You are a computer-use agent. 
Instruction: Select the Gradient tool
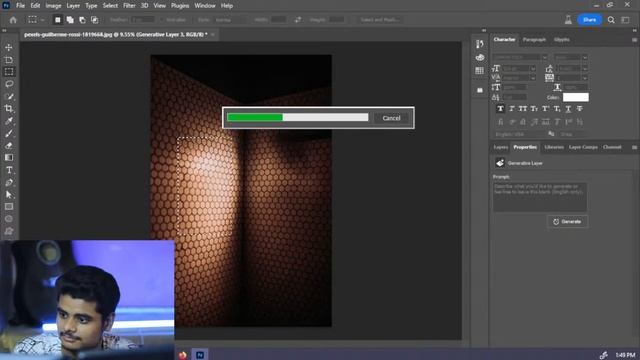(9, 158)
